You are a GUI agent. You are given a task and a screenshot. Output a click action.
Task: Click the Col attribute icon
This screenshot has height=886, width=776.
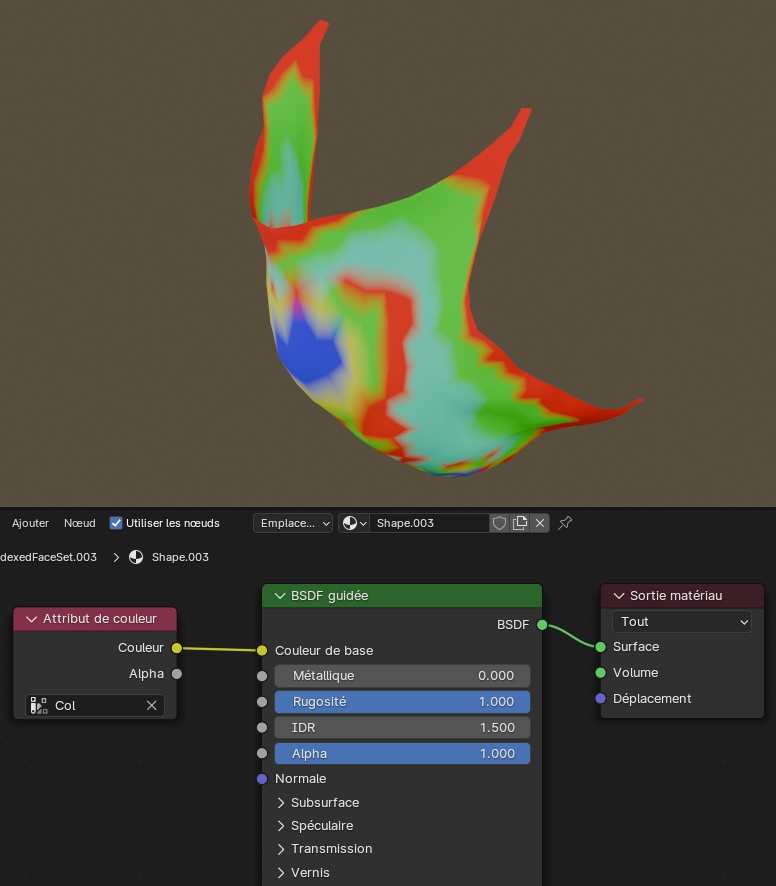click(x=38, y=706)
